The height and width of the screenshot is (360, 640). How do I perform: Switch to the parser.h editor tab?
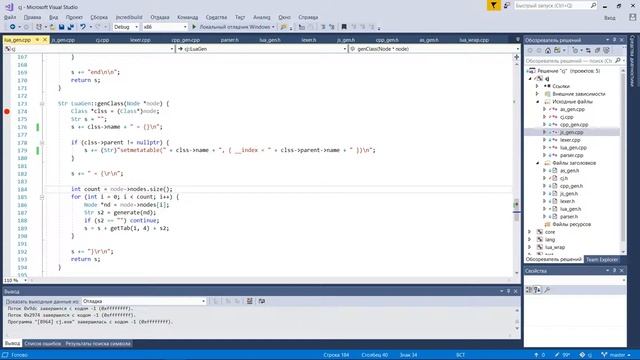[230, 40]
